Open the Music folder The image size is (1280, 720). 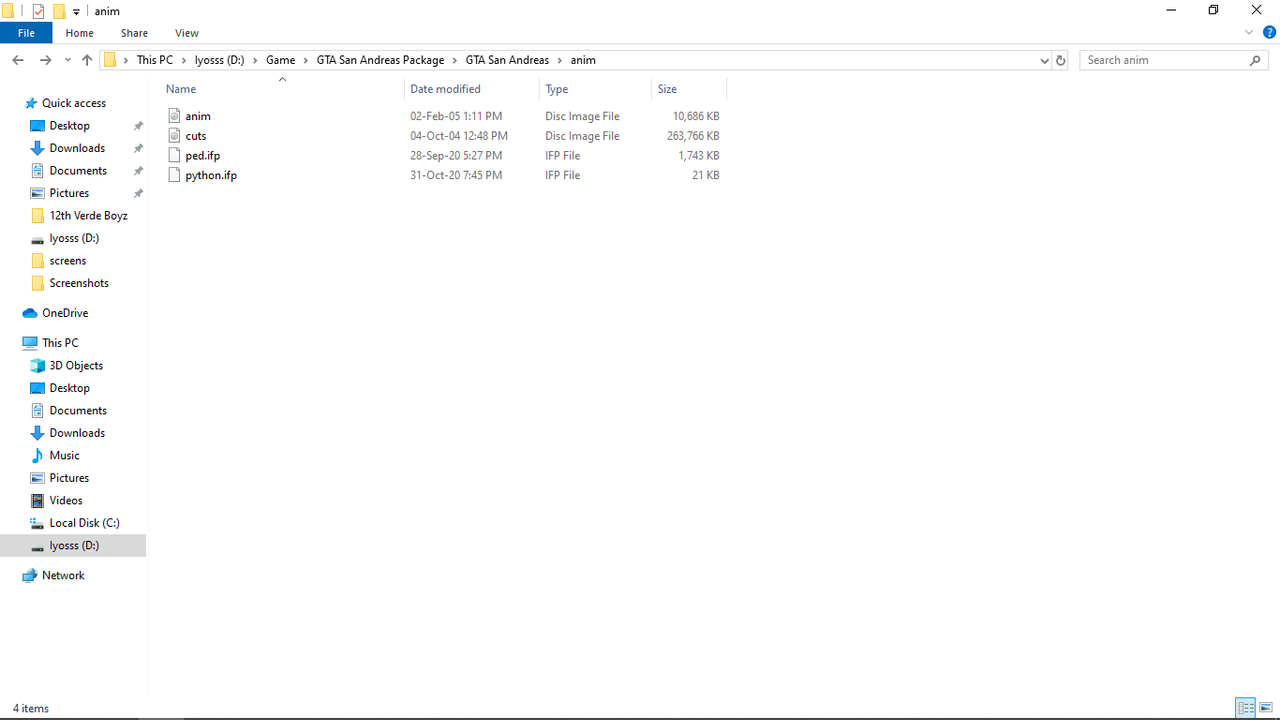pyautogui.click(x=64, y=456)
